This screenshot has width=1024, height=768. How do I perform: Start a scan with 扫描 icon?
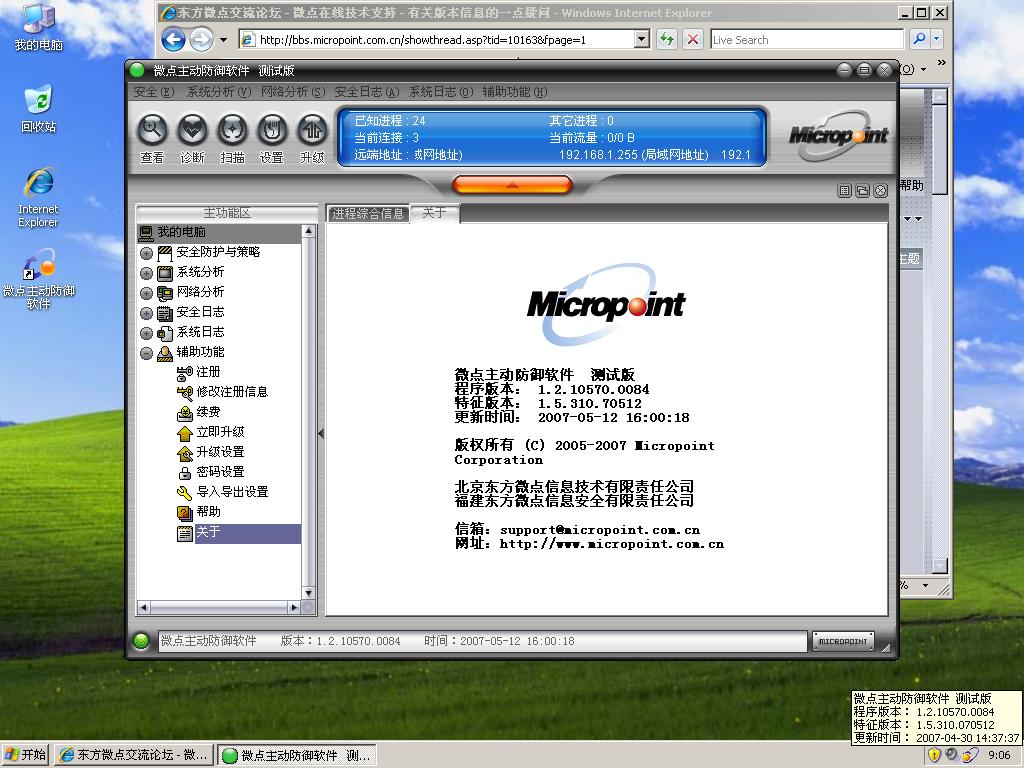point(232,130)
